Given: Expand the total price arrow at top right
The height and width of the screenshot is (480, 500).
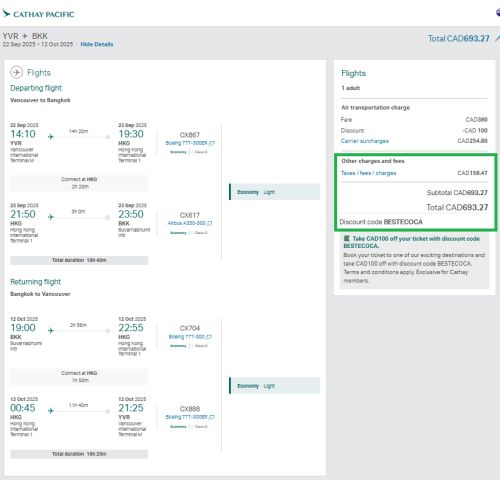Looking at the screenshot, I should point(497,39).
